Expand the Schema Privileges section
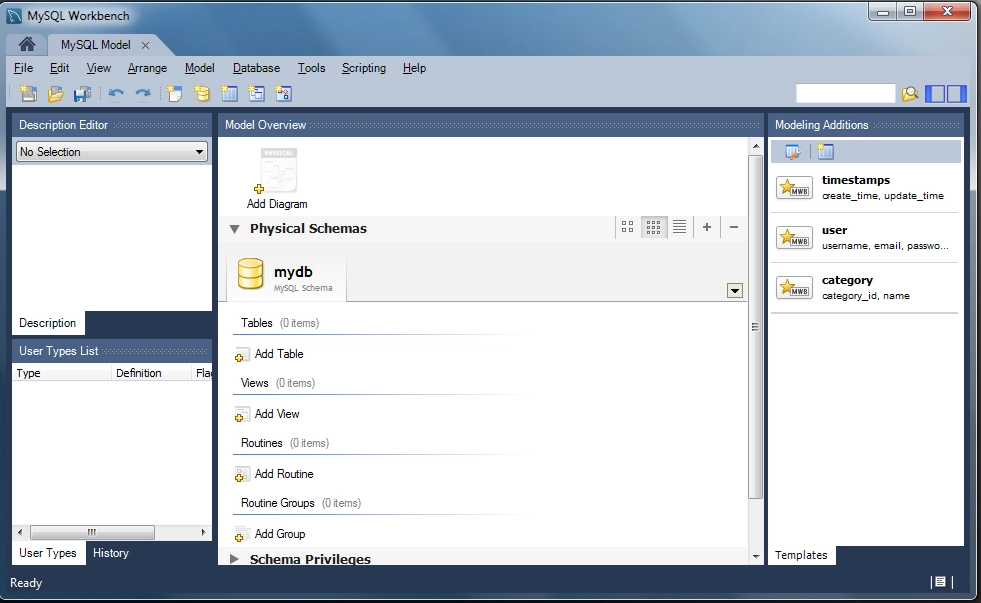Image resolution: width=981 pixels, height=603 pixels. tap(236, 559)
